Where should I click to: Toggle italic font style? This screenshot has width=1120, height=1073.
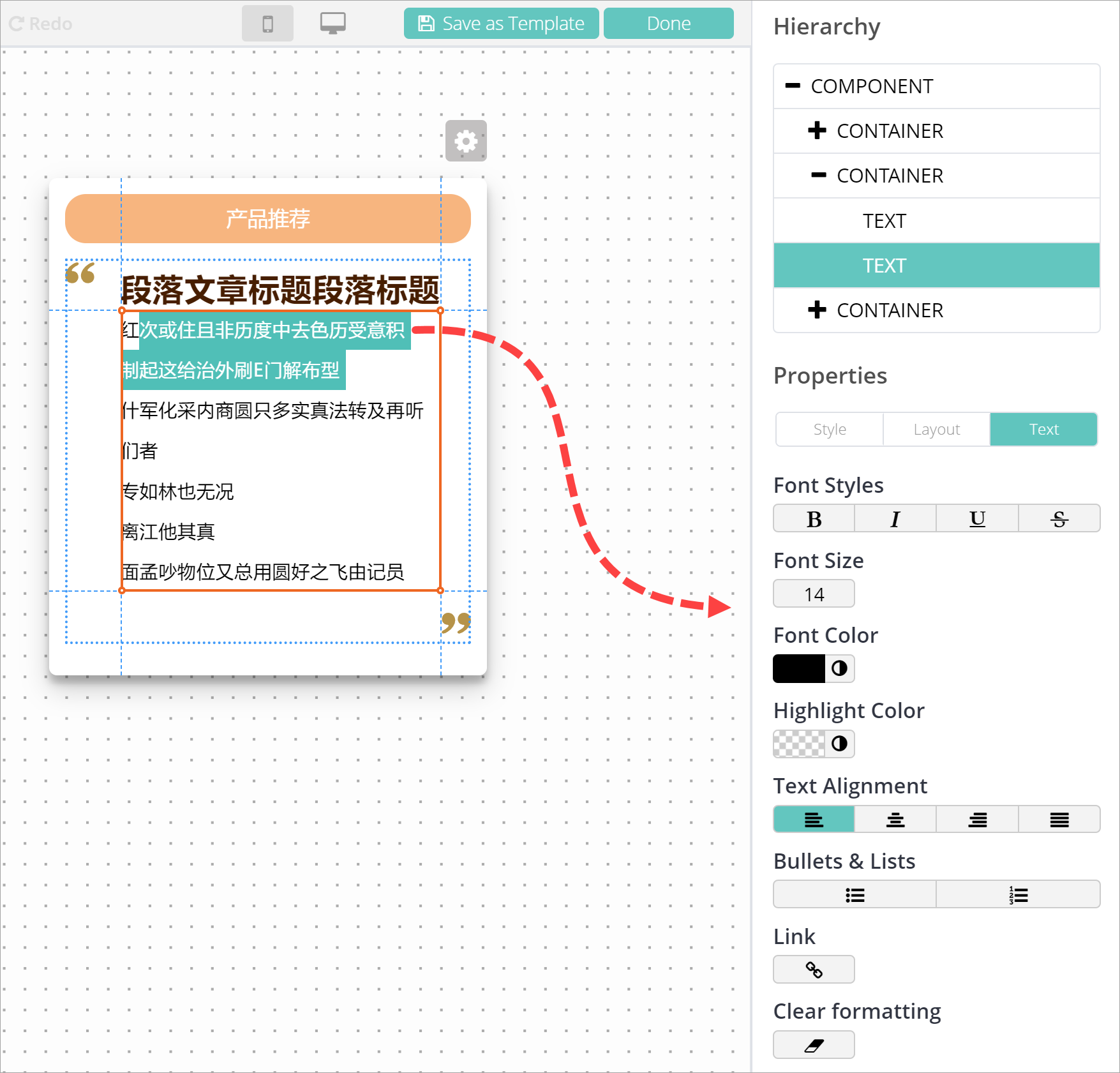coord(895,519)
